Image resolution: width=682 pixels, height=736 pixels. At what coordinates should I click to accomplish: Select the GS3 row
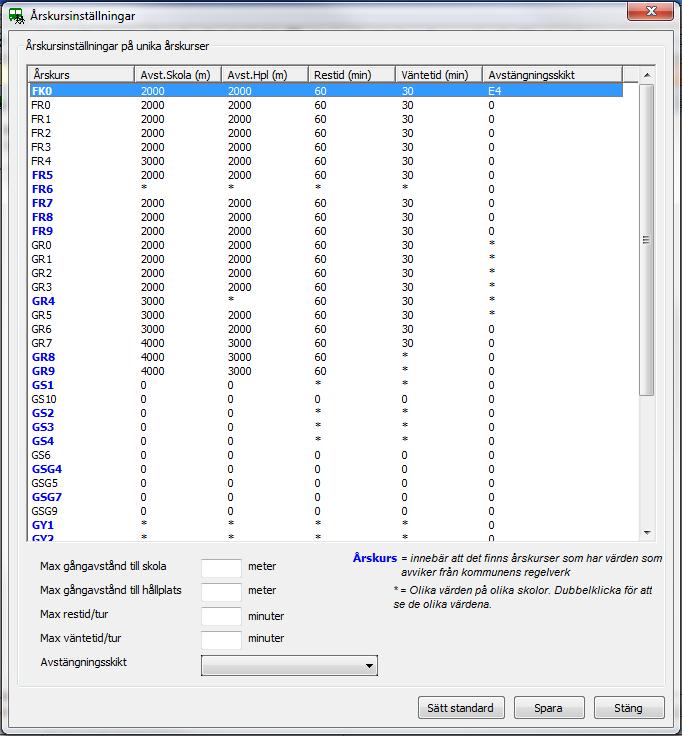[x=326, y=427]
